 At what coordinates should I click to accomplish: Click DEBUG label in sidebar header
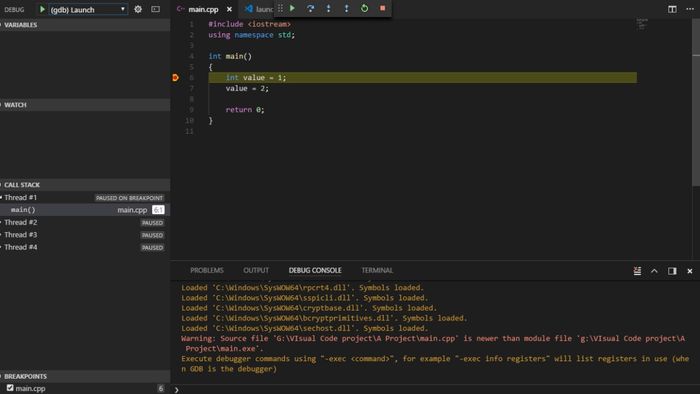pos(14,9)
